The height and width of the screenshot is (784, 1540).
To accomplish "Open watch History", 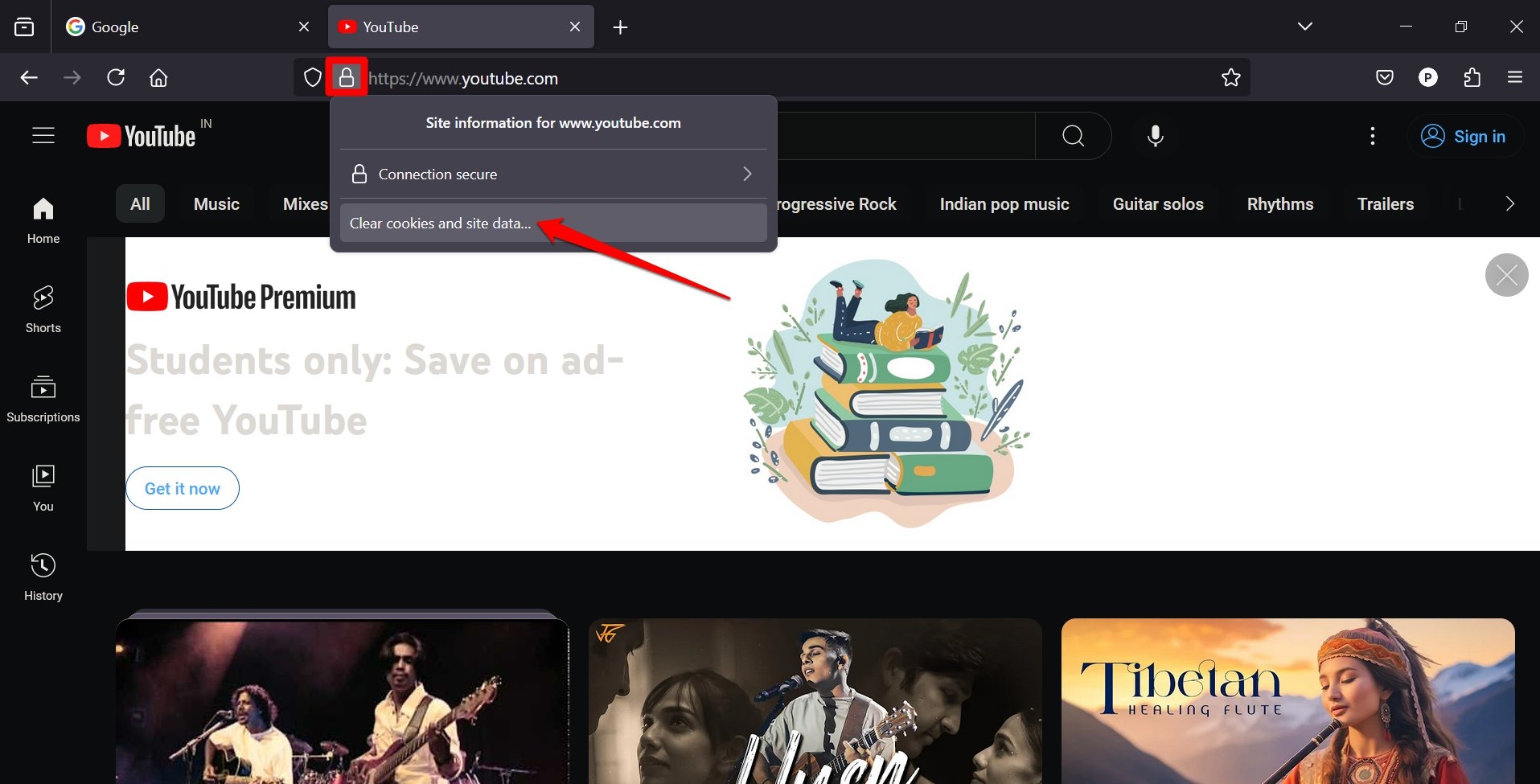I will click(43, 577).
